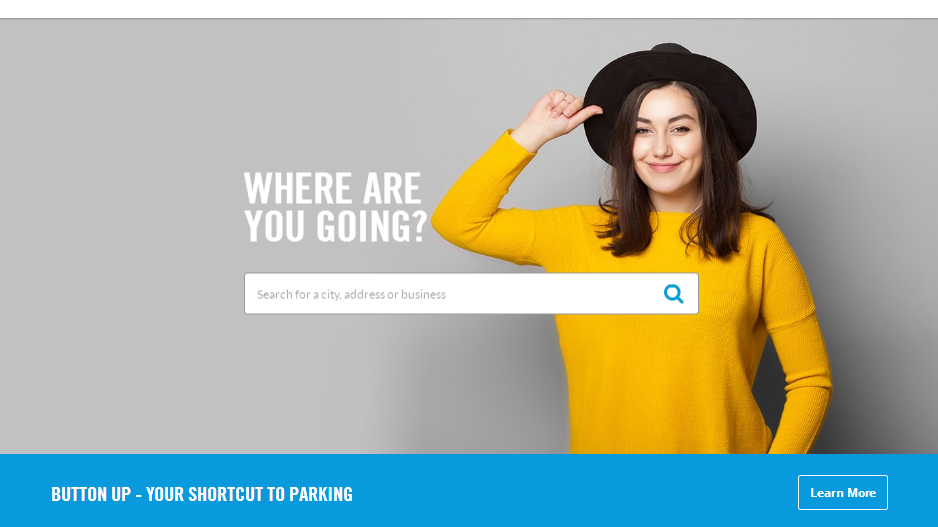Focus the city, address or business search field
Screen dimensions: 938x527
coord(471,294)
